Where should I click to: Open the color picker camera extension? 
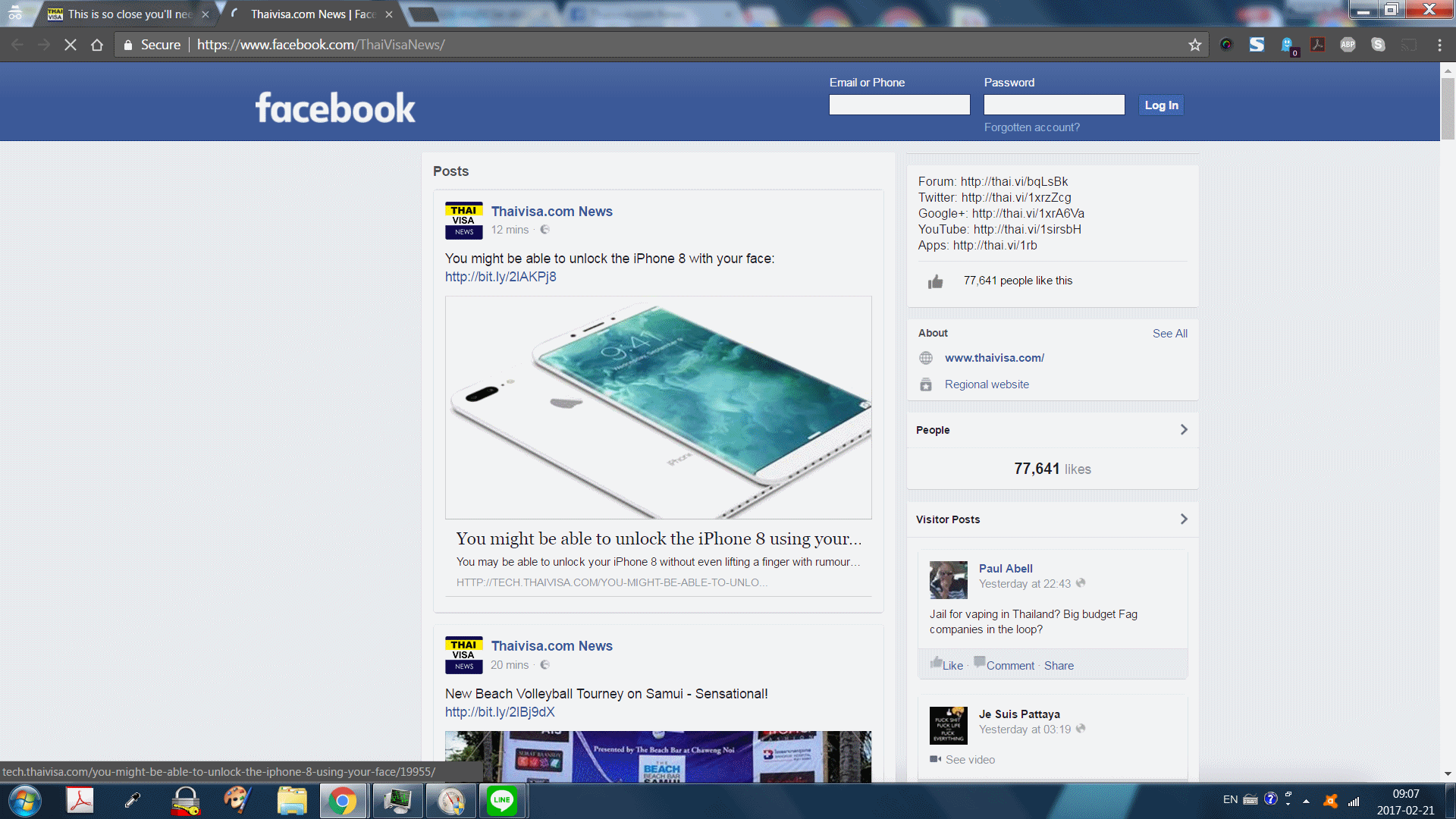(x=1226, y=45)
